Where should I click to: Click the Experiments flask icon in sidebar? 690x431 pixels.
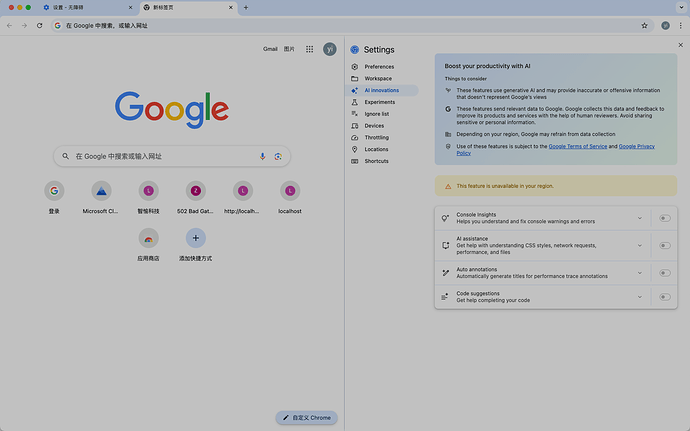[355, 102]
